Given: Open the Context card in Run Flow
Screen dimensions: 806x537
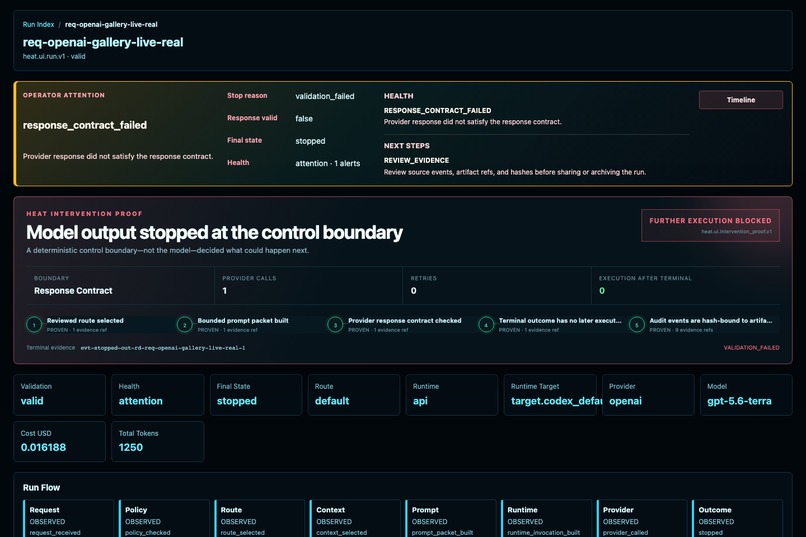Looking at the screenshot, I should pyautogui.click(x=355, y=518).
